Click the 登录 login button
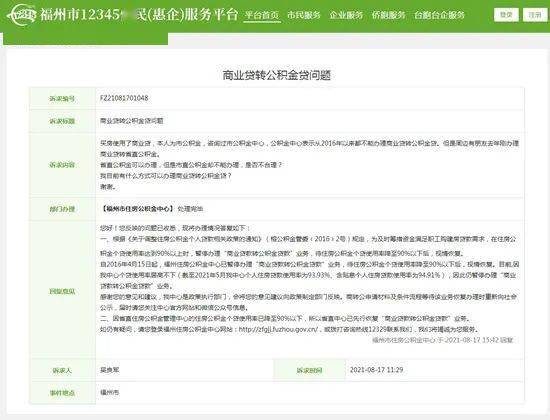This screenshot has height=420, width=550. point(506,15)
